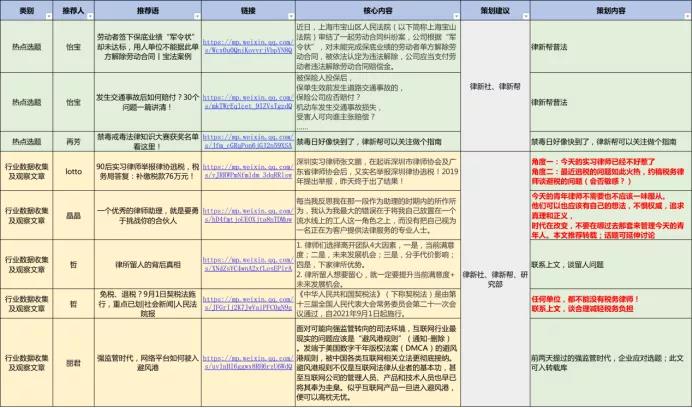Select the red cell 任何单位，都不能没有税务律师

click(x=611, y=304)
